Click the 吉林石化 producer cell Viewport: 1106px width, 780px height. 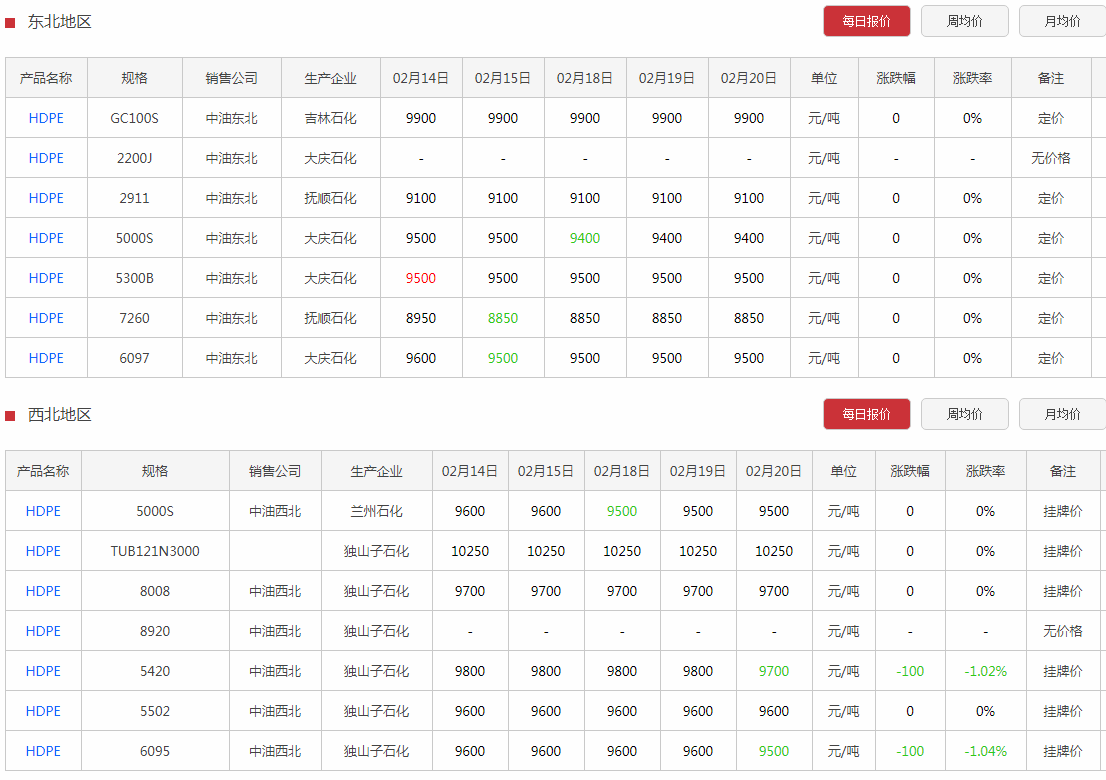[x=330, y=118]
